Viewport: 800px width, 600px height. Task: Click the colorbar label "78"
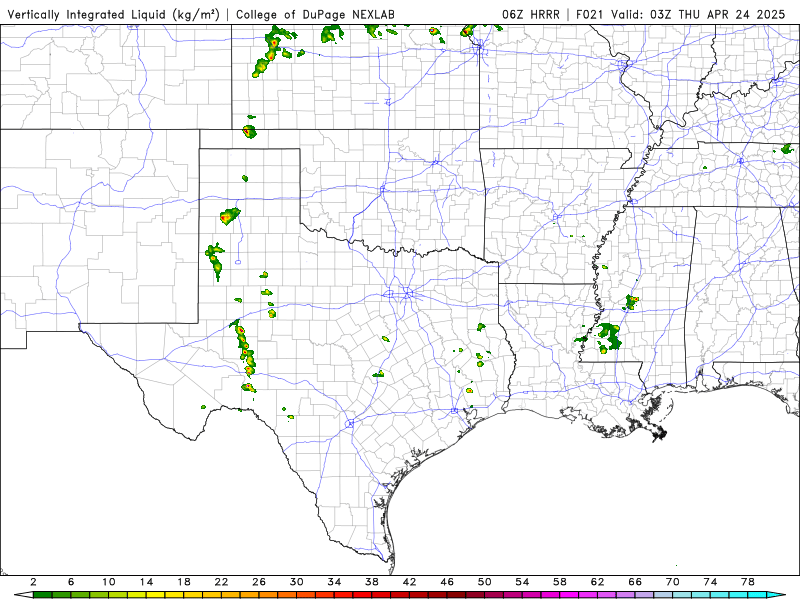[748, 582]
